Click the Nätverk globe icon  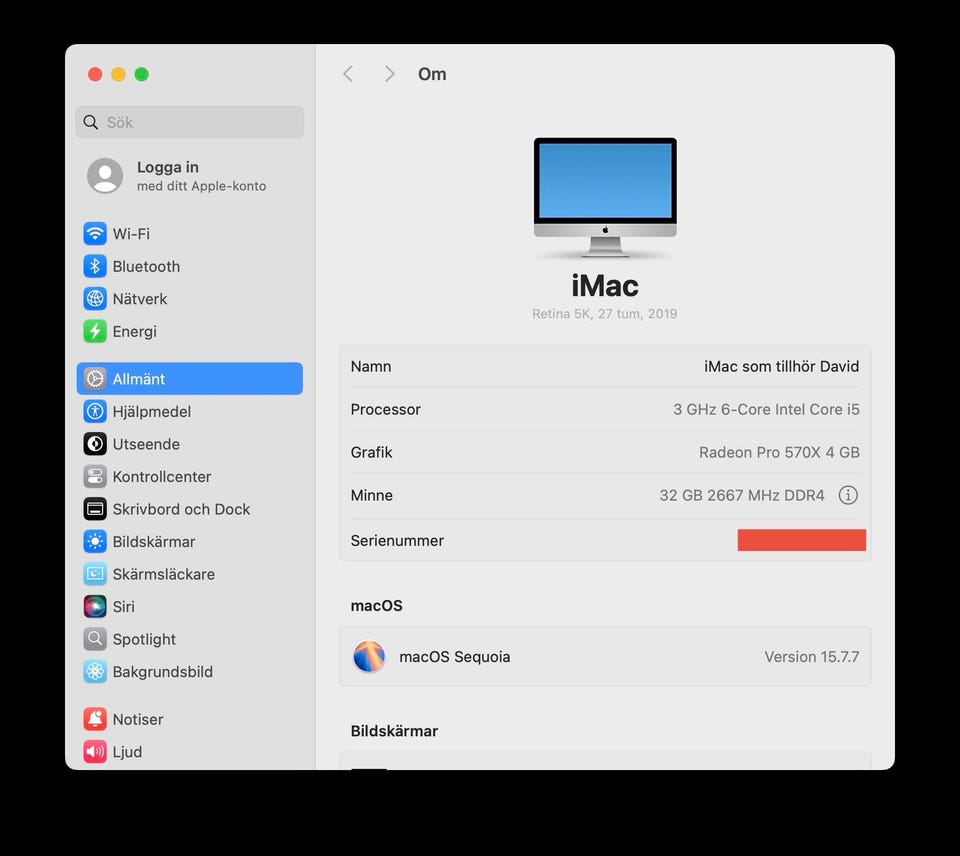point(95,298)
